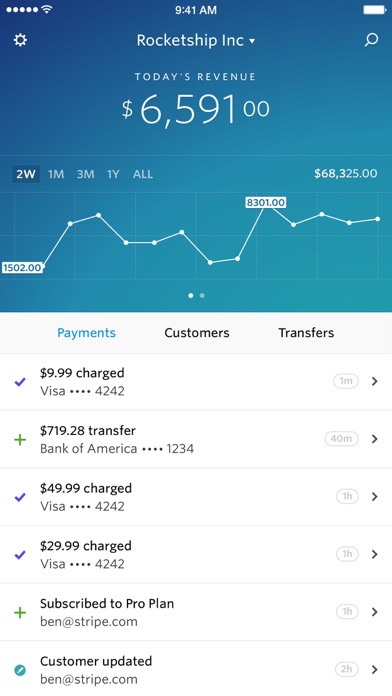The width and height of the screenshot is (392, 696).
Task: Expand the Customer updated row chevron
Action: point(375,669)
